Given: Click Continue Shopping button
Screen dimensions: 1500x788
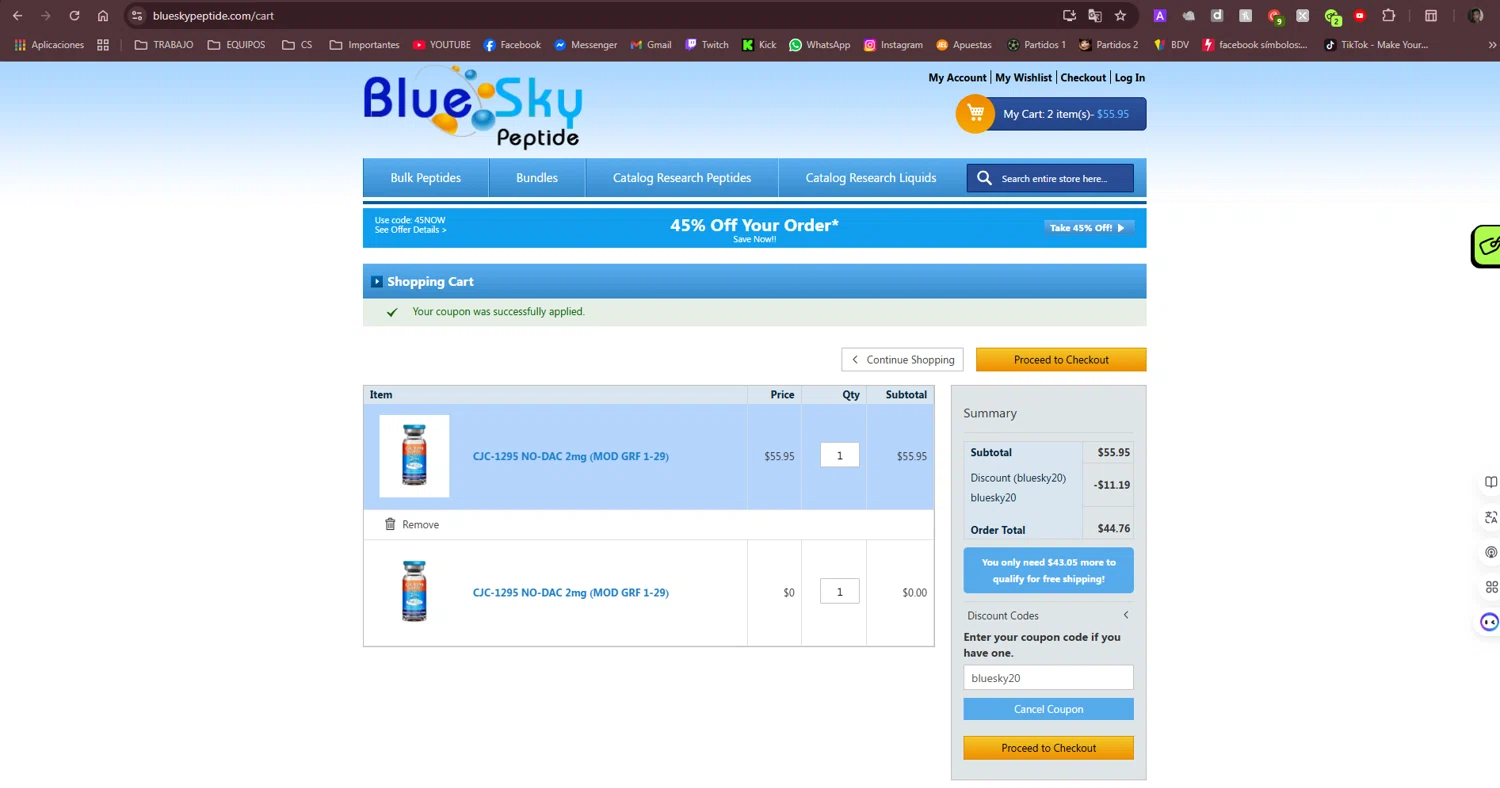Looking at the screenshot, I should [902, 359].
